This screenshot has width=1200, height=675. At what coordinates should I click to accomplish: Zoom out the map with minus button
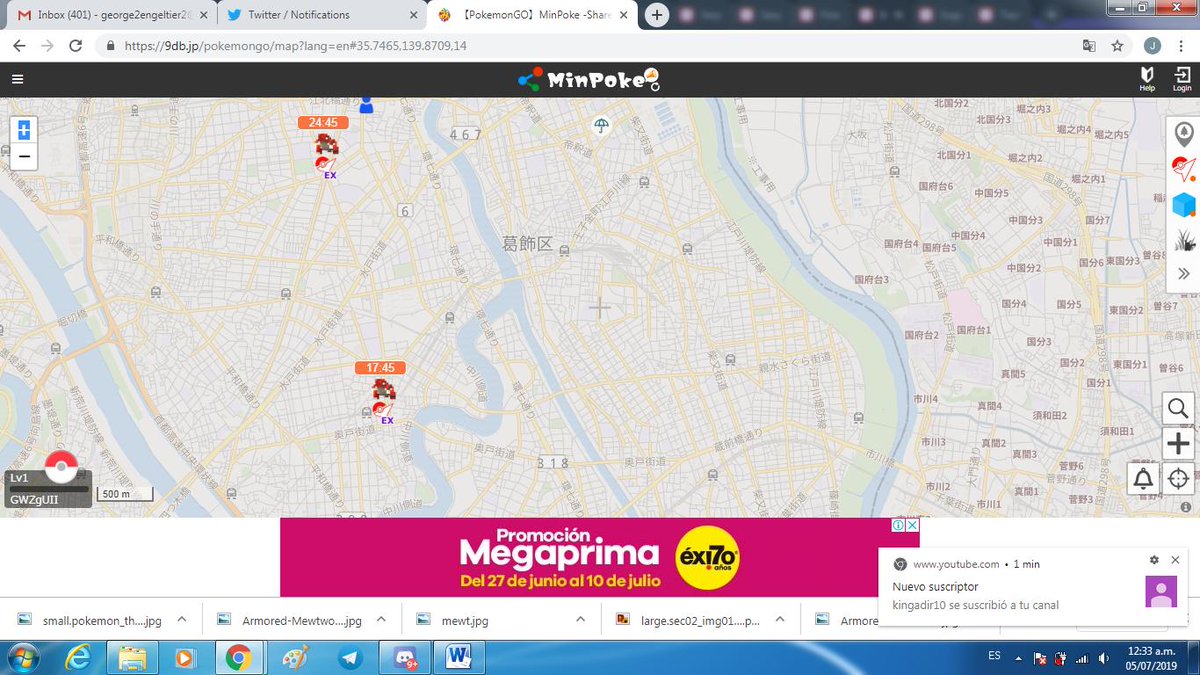click(24, 156)
